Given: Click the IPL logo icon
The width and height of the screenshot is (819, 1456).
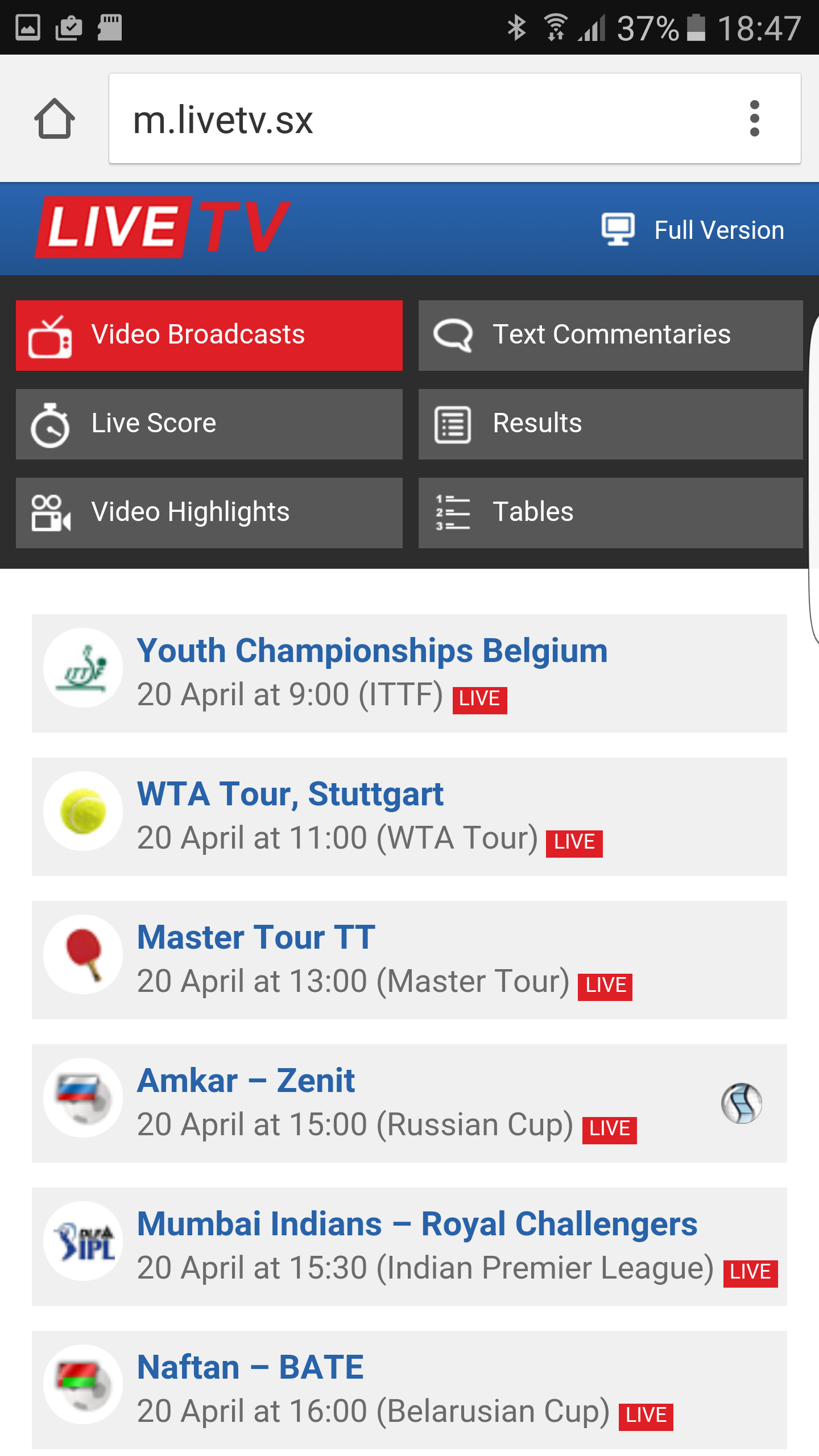Looking at the screenshot, I should point(84,1241).
